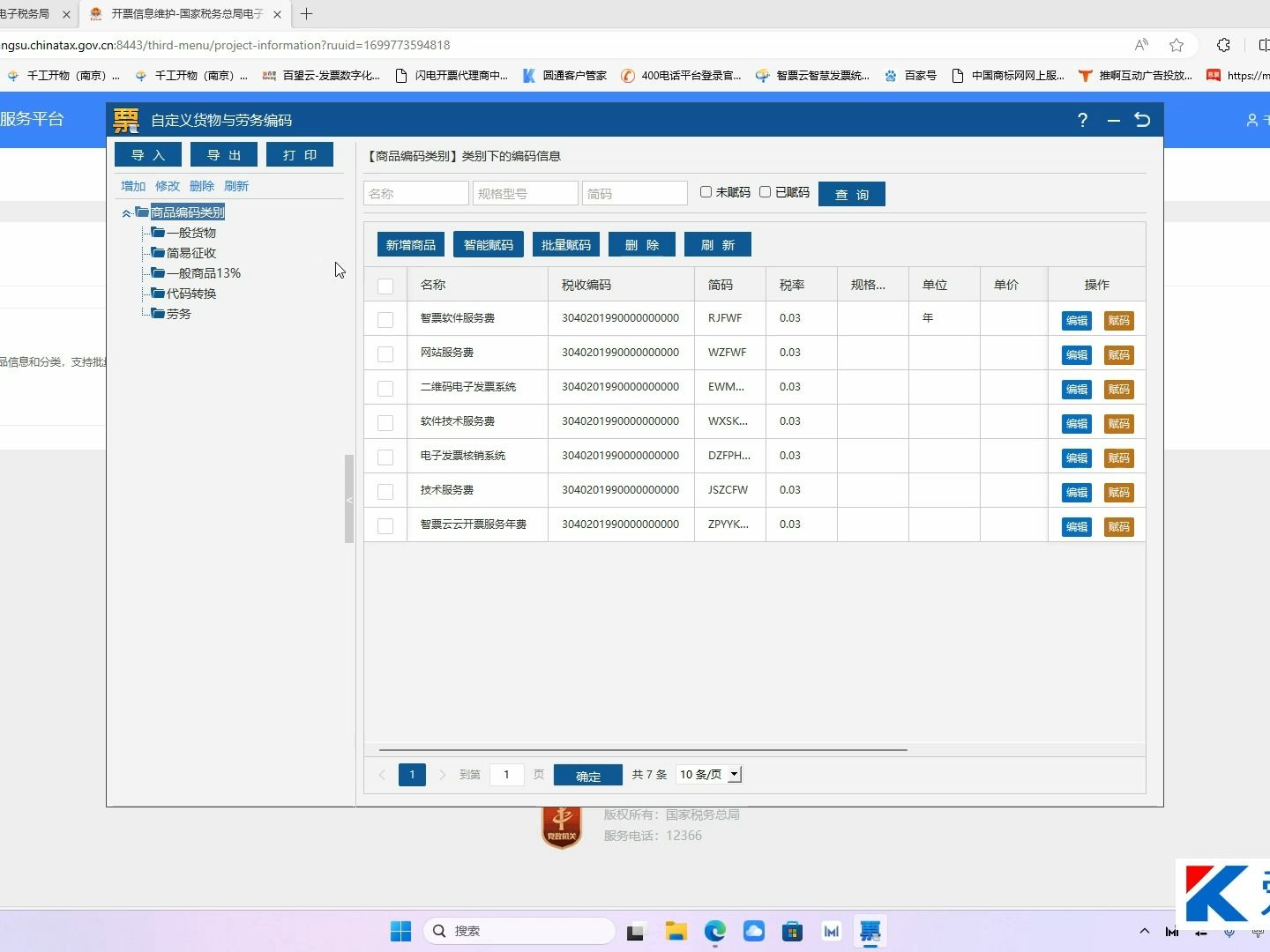Click read aloud icon in address bar
The image size is (1270, 952).
click(1141, 45)
